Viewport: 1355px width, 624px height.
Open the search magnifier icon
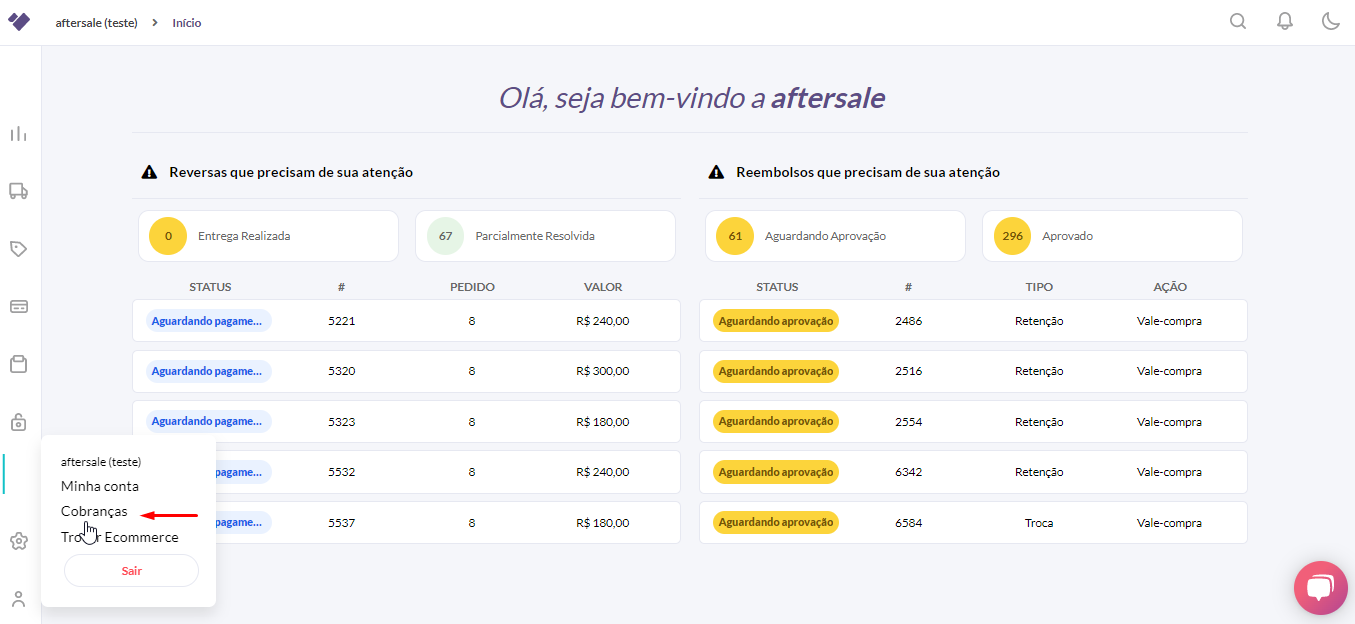click(x=1238, y=22)
